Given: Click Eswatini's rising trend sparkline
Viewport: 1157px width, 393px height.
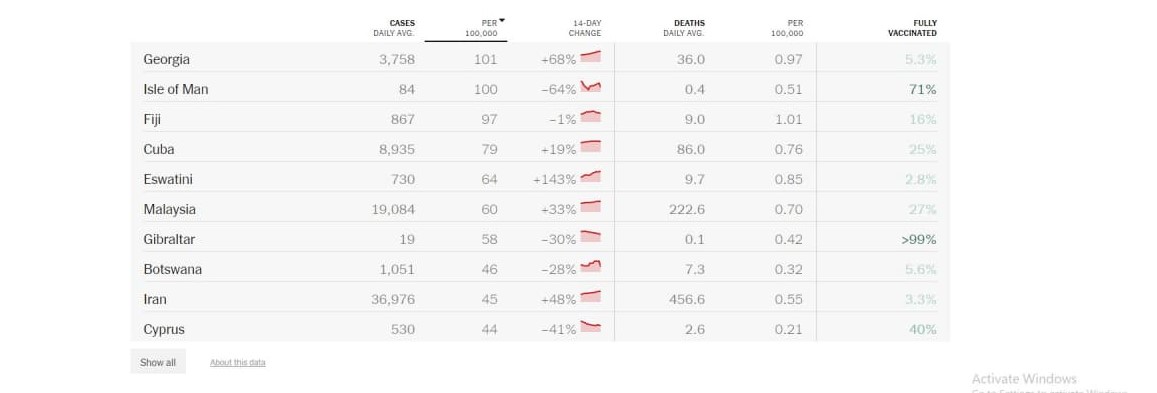Looking at the screenshot, I should click(590, 177).
